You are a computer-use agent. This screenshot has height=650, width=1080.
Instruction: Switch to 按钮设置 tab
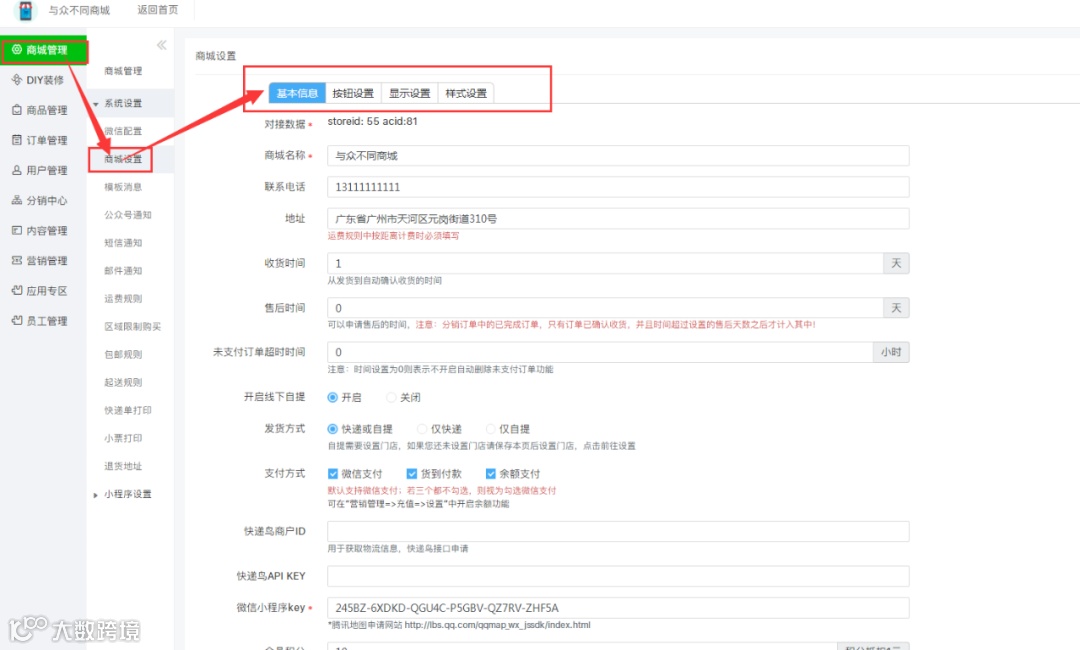click(353, 93)
